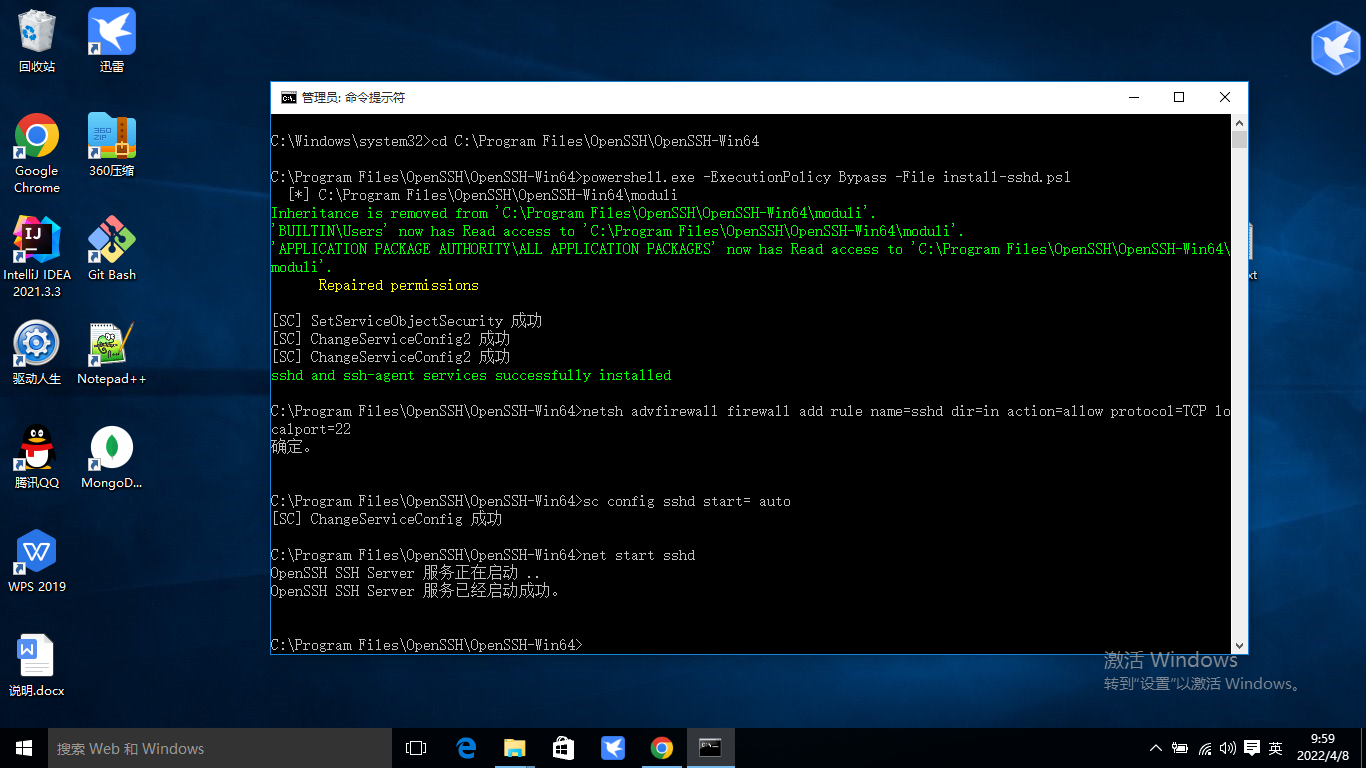1366x768 pixels.
Task: Click the powershell.exe -ExecutionPolicy Bypass command line
Action: (671, 177)
